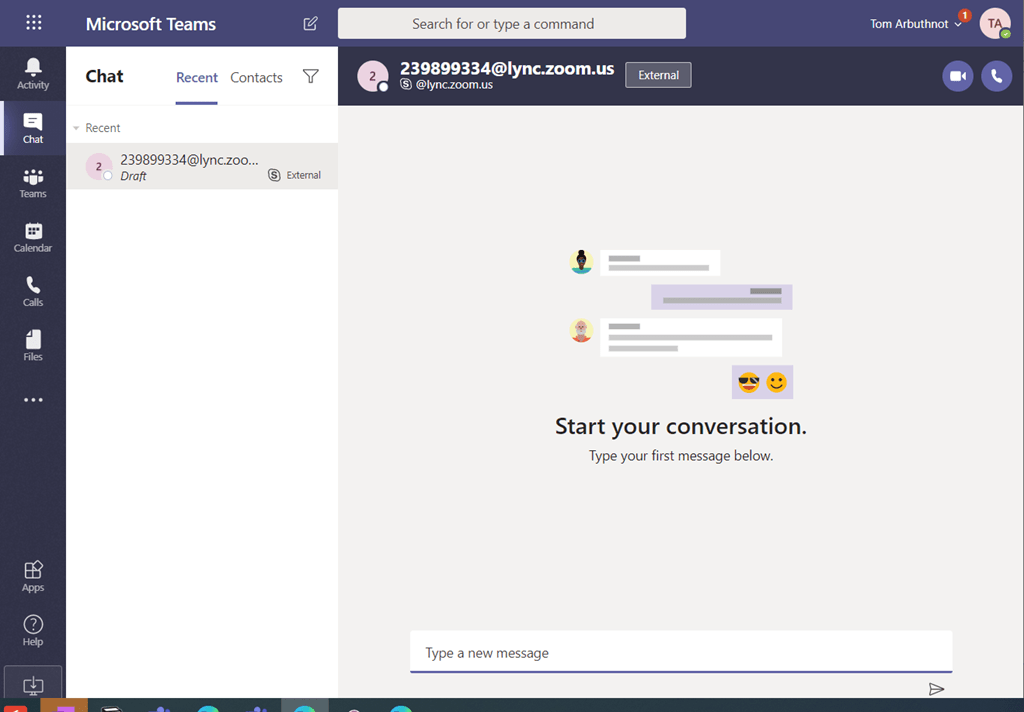Select the Teams icon in sidebar
Image resolution: width=1024 pixels, height=712 pixels.
(x=33, y=182)
